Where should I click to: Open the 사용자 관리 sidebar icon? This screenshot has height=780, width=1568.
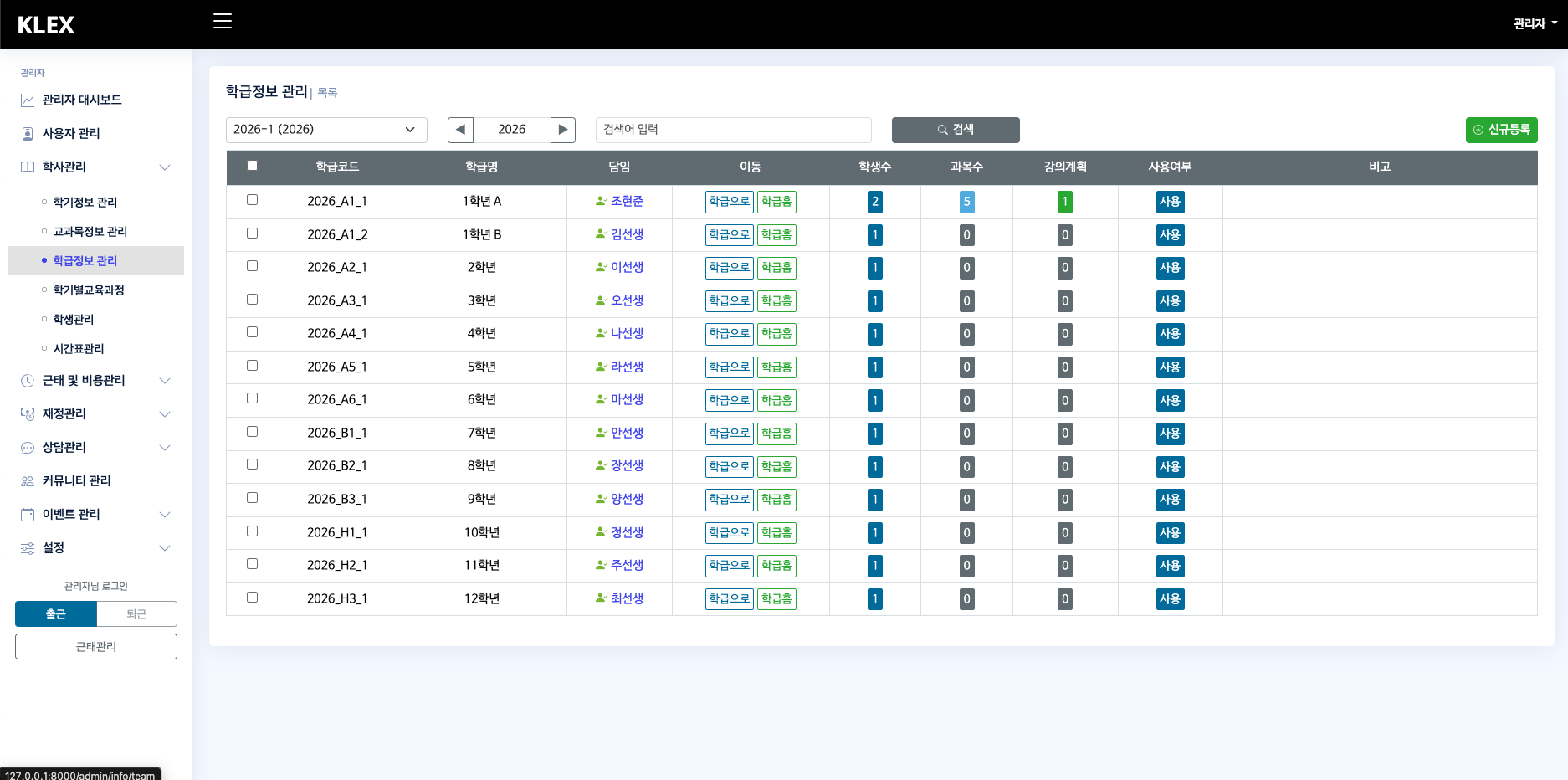(28, 134)
